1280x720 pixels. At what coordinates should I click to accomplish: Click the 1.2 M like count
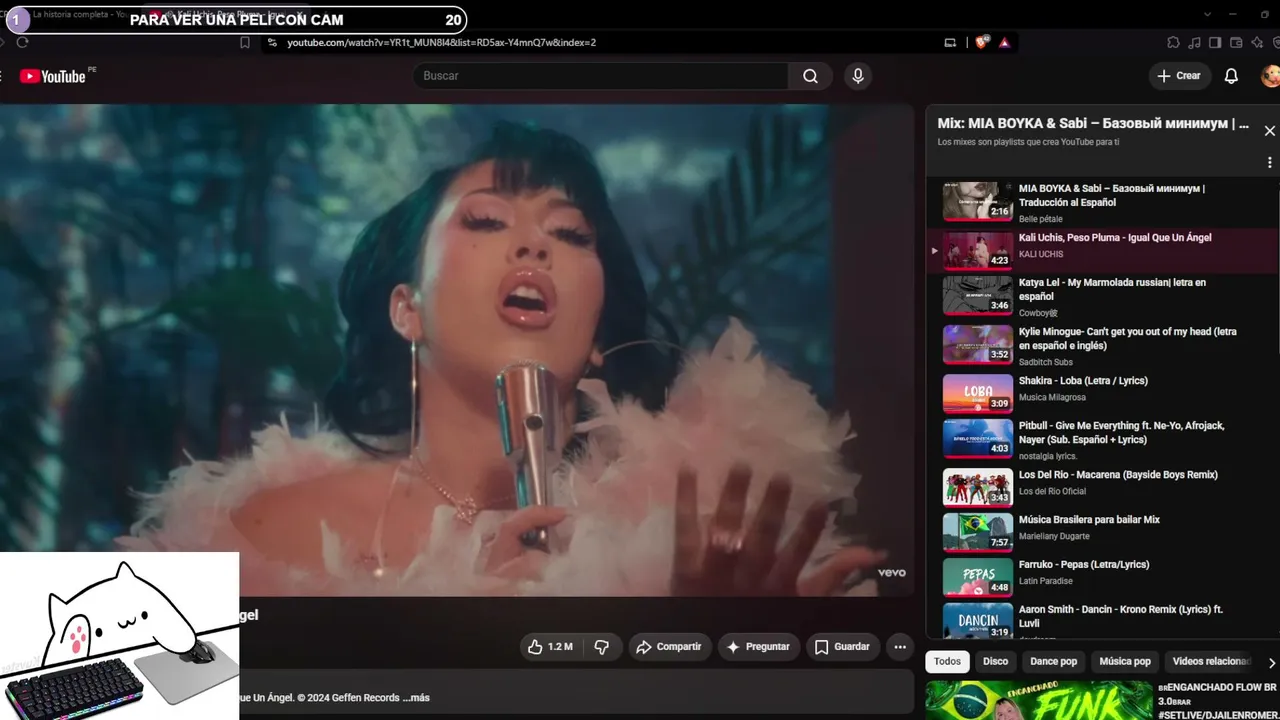[x=560, y=647]
